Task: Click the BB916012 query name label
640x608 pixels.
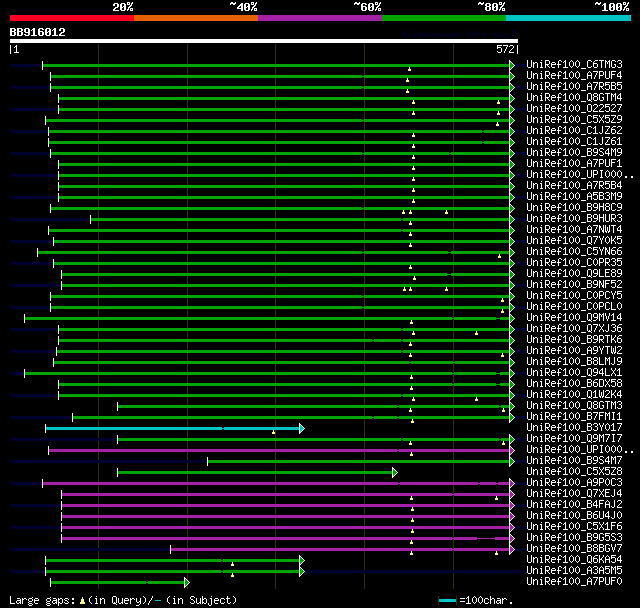Action: pyautogui.click(x=38, y=32)
